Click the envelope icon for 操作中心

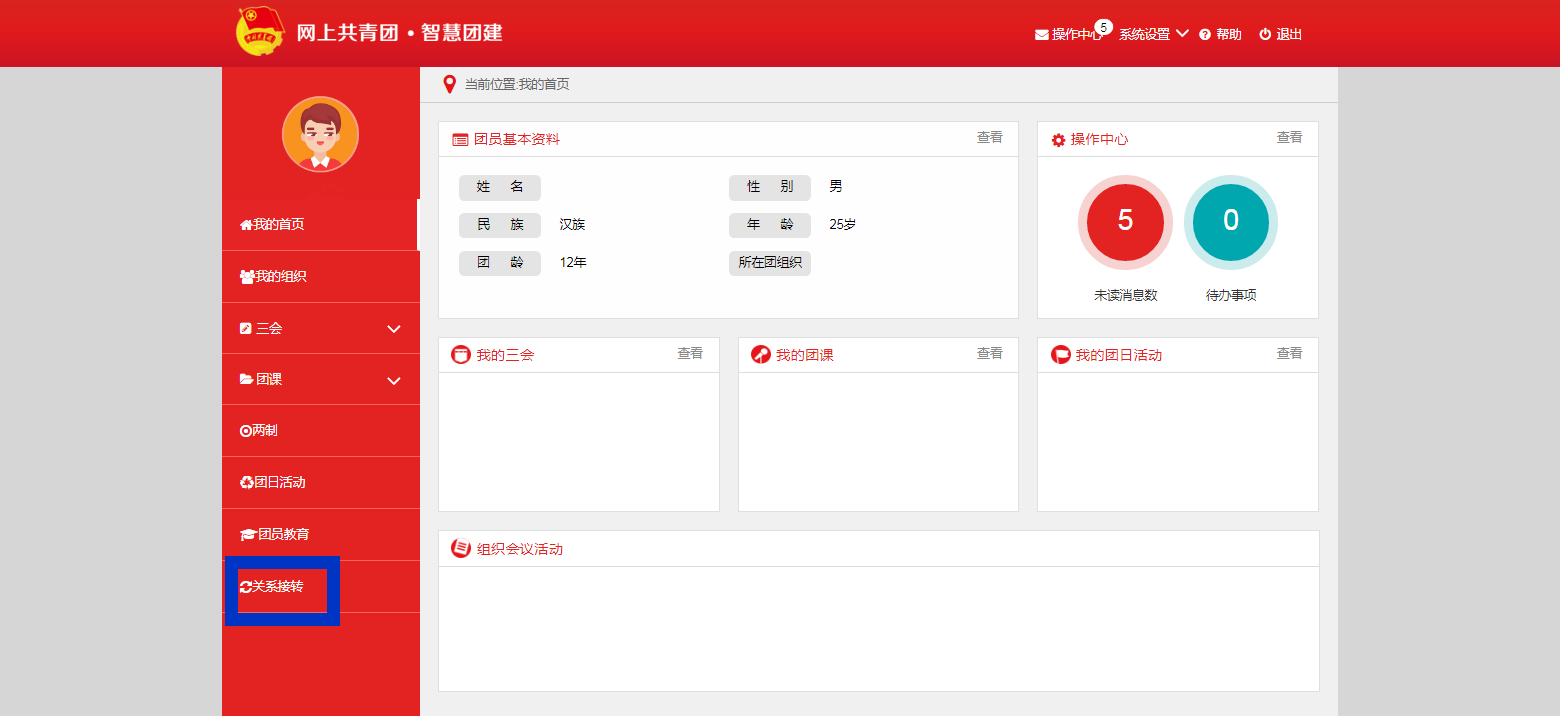pos(1042,35)
